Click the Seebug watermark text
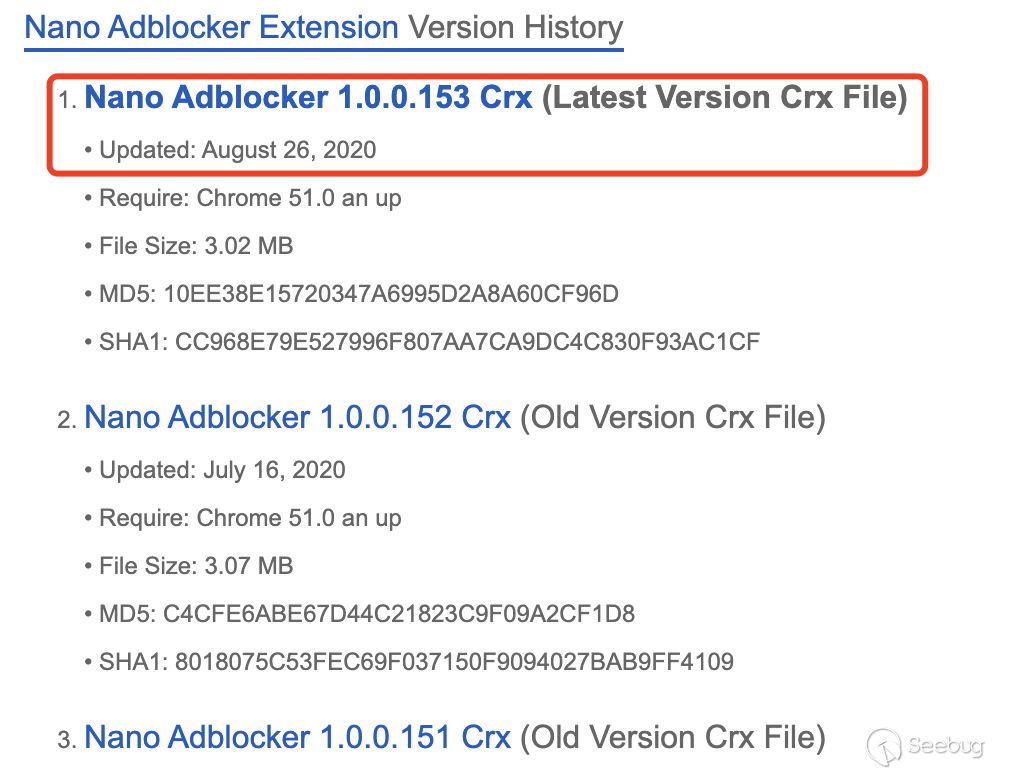This screenshot has width=1012, height=774. 946,746
